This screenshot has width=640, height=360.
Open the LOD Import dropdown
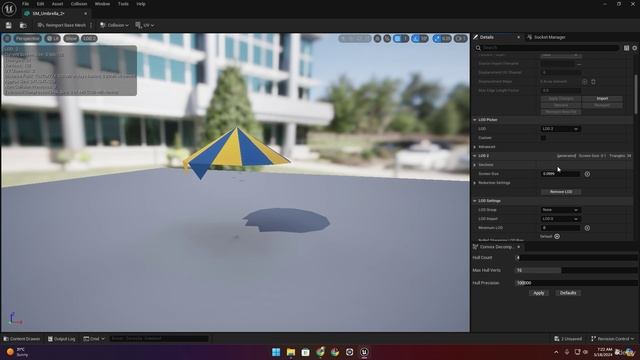pos(560,219)
